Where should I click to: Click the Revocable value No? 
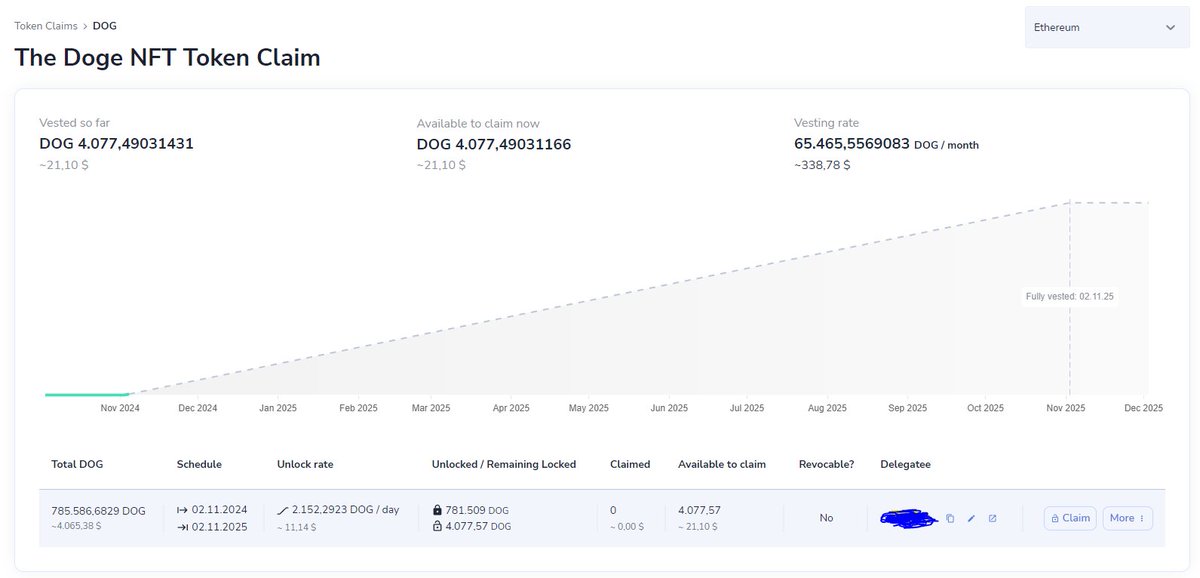(x=826, y=518)
